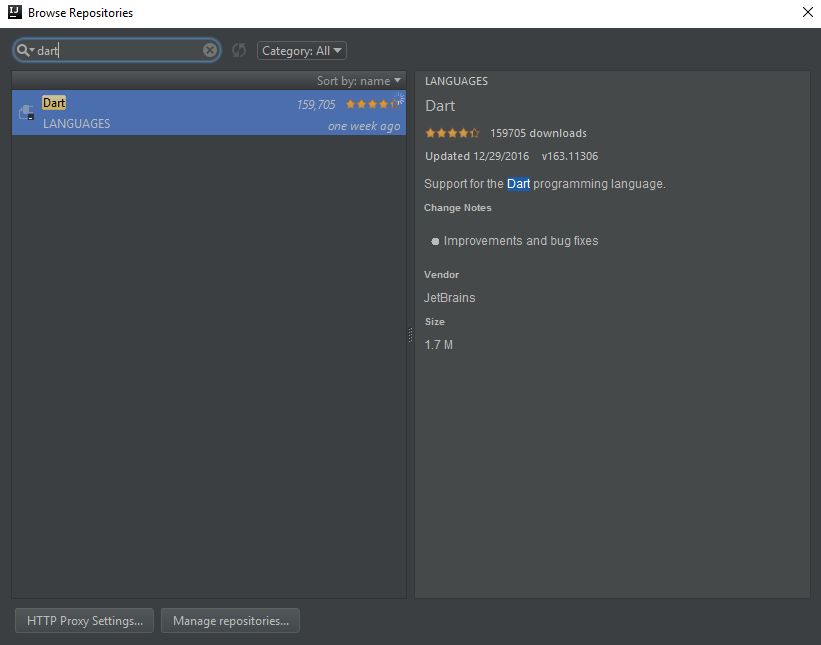Click the Manage repositories button
Image resolution: width=821 pixels, height=645 pixels.
pyautogui.click(x=231, y=621)
